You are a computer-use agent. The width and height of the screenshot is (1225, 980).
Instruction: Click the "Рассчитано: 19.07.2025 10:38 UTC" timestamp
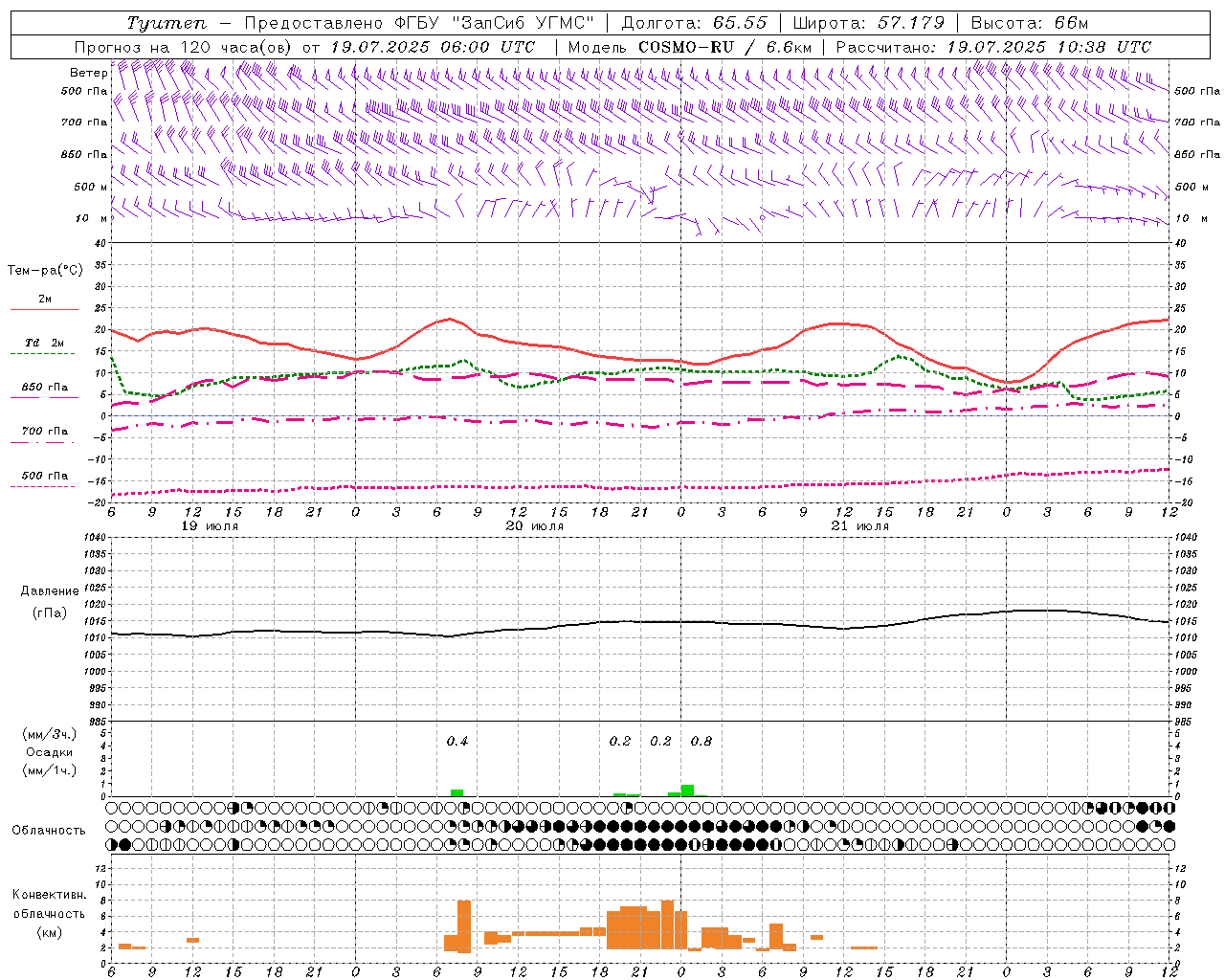click(x=993, y=47)
